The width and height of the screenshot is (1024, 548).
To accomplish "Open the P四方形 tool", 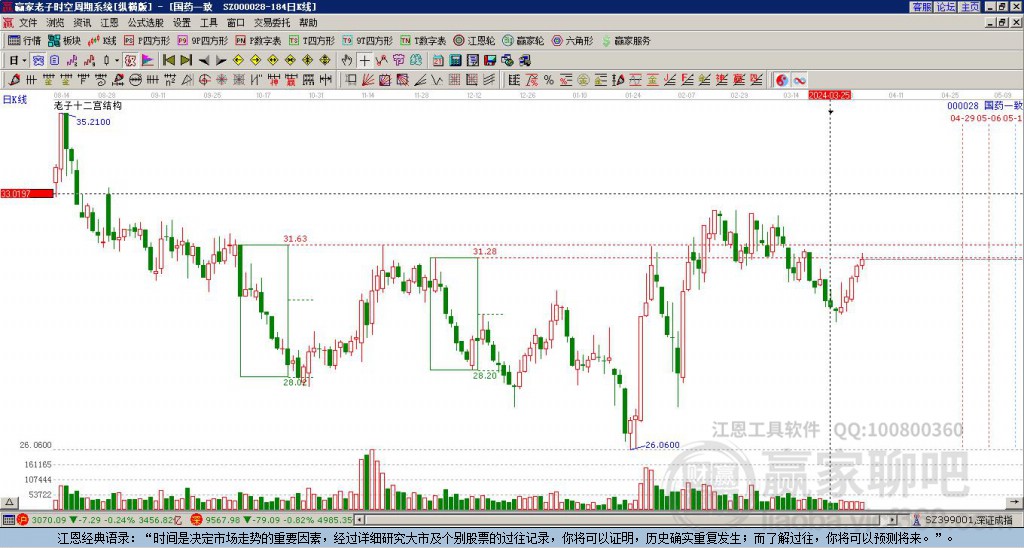I will tap(147, 40).
